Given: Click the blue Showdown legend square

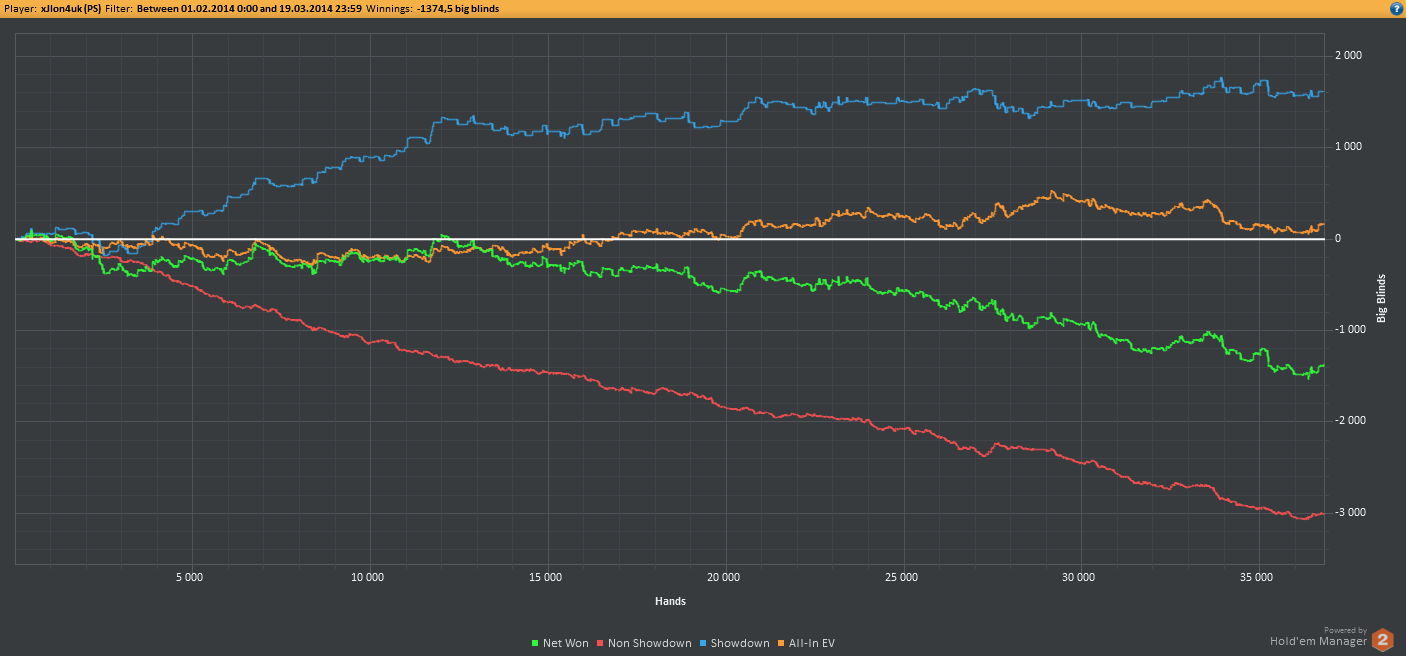Looking at the screenshot, I should 703,643.
